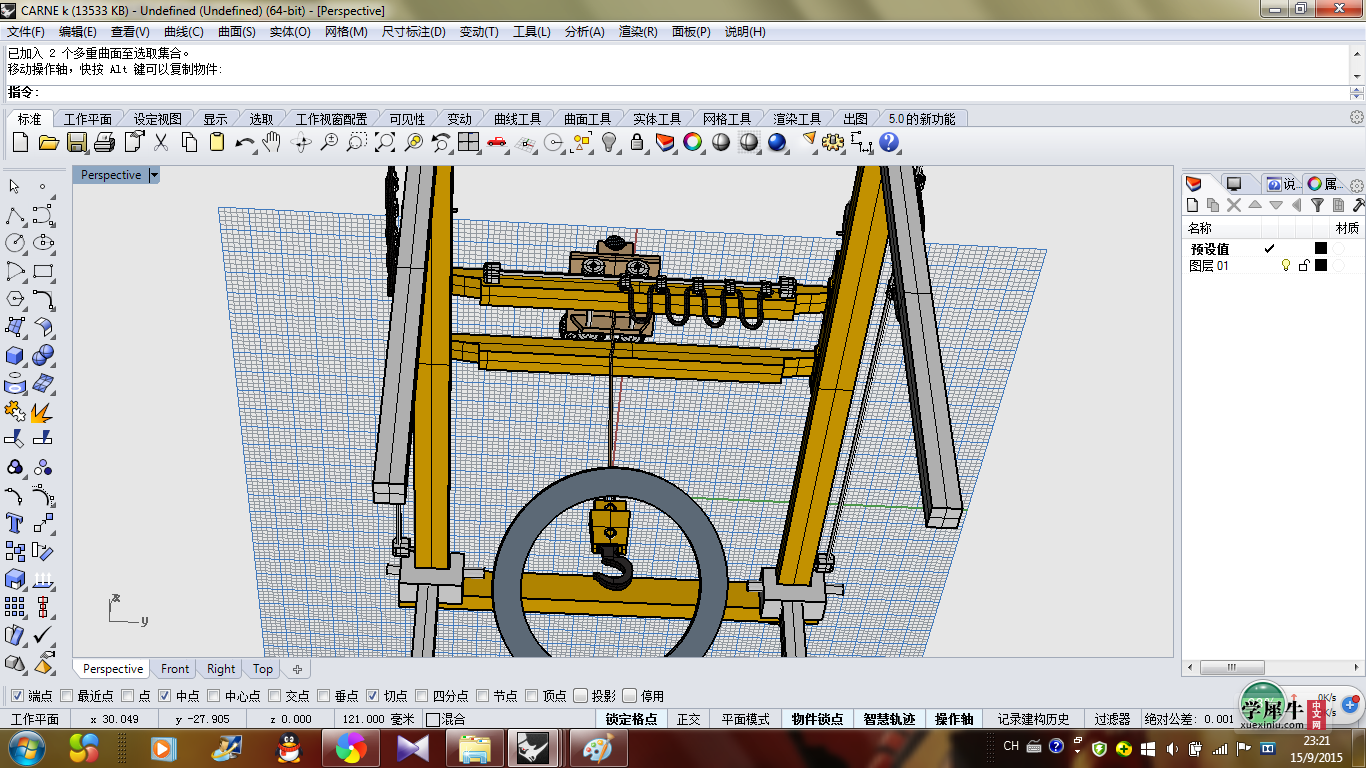Enable the 交点 osnap checkbox
The image size is (1366, 768).
[x=275, y=696]
